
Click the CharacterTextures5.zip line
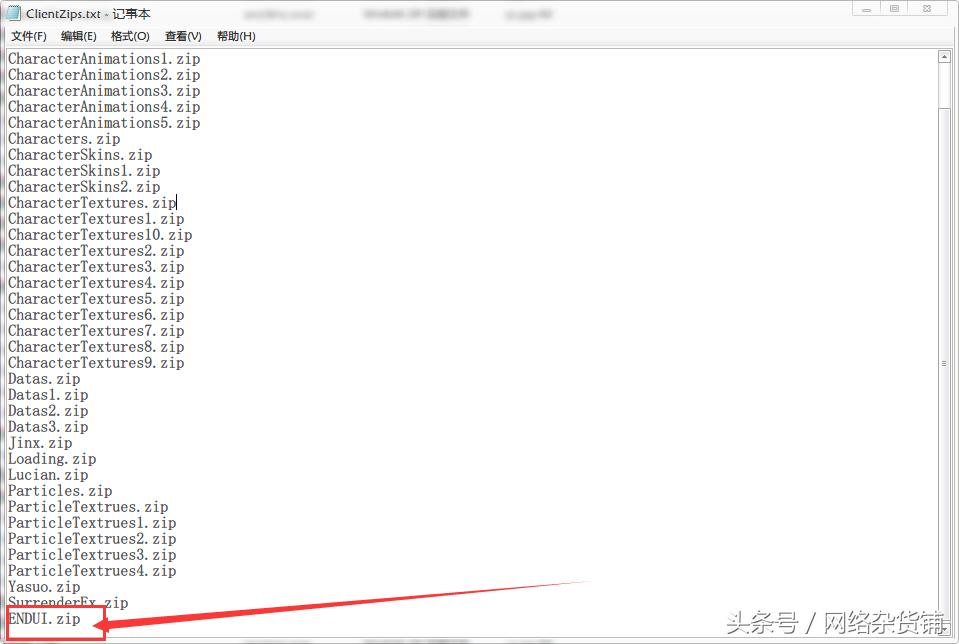[96, 299]
